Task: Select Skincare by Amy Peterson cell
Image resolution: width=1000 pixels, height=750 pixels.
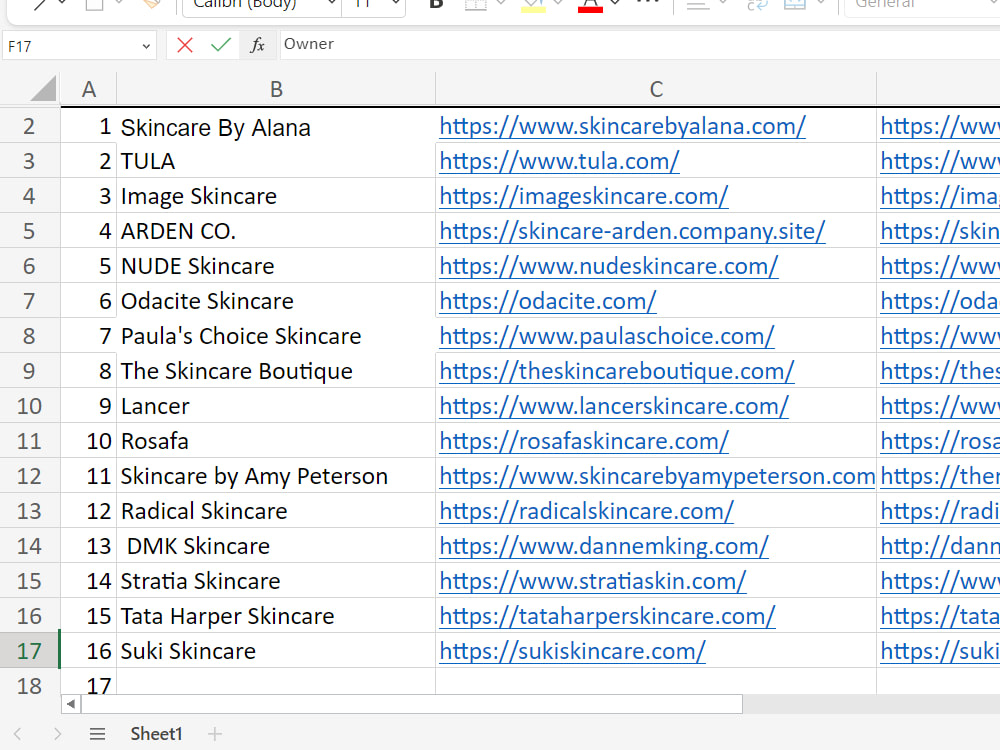Action: (x=276, y=476)
